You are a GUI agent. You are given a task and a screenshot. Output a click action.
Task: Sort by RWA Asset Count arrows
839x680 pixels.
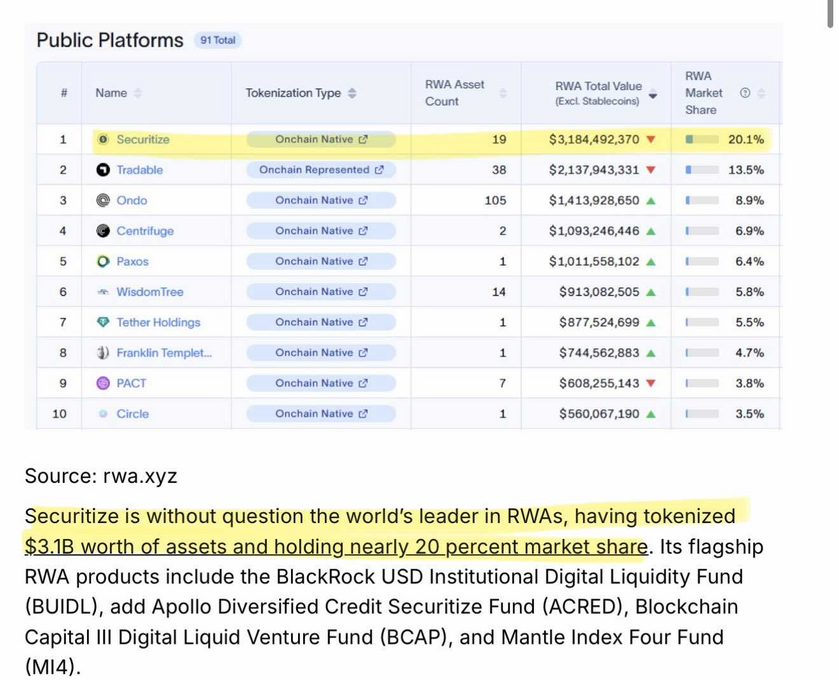pos(503,93)
